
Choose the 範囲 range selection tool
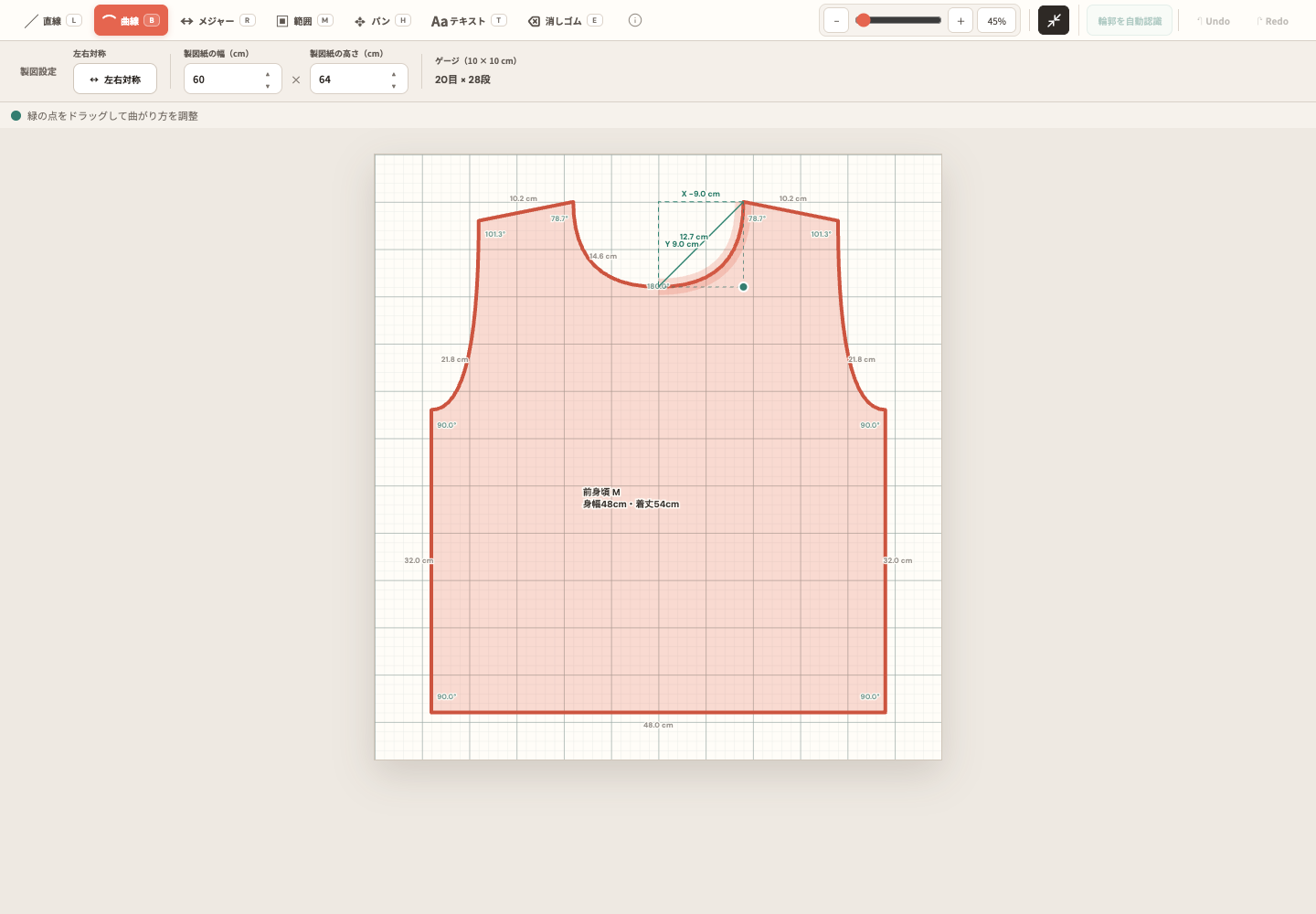(x=303, y=20)
